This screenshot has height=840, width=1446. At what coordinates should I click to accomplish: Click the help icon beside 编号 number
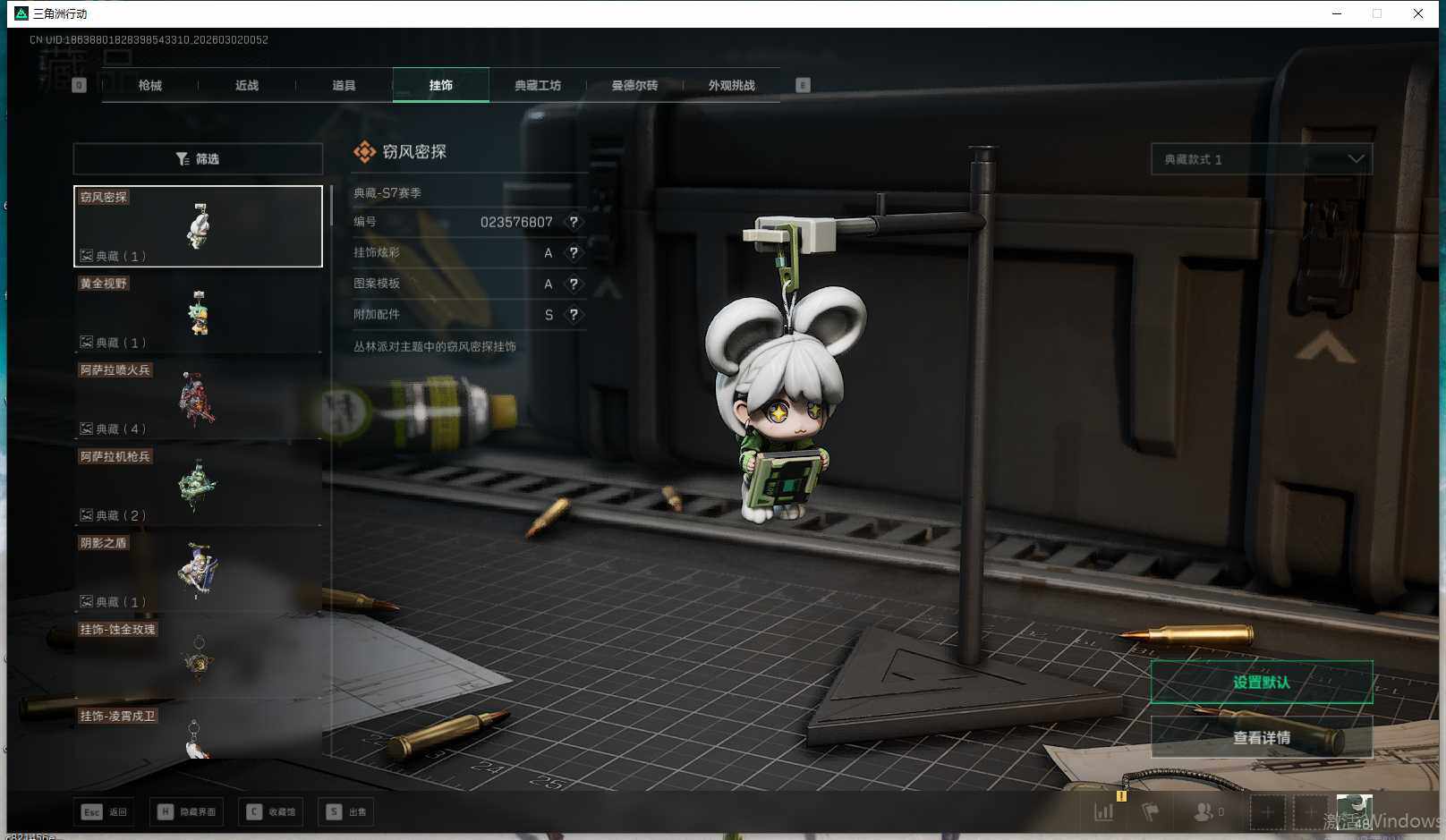(x=574, y=222)
